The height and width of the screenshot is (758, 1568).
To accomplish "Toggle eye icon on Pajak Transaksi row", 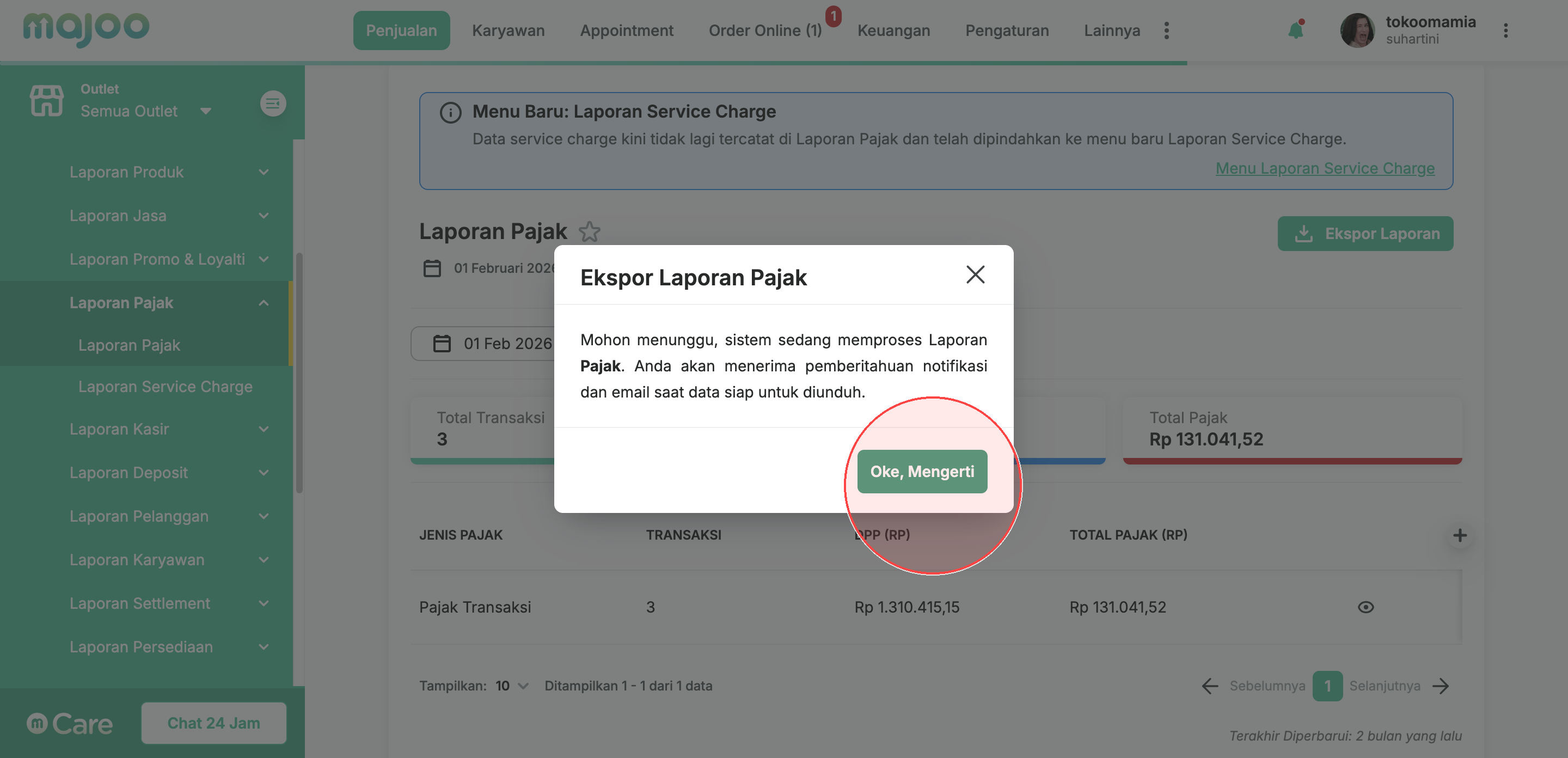I will pos(1365,607).
